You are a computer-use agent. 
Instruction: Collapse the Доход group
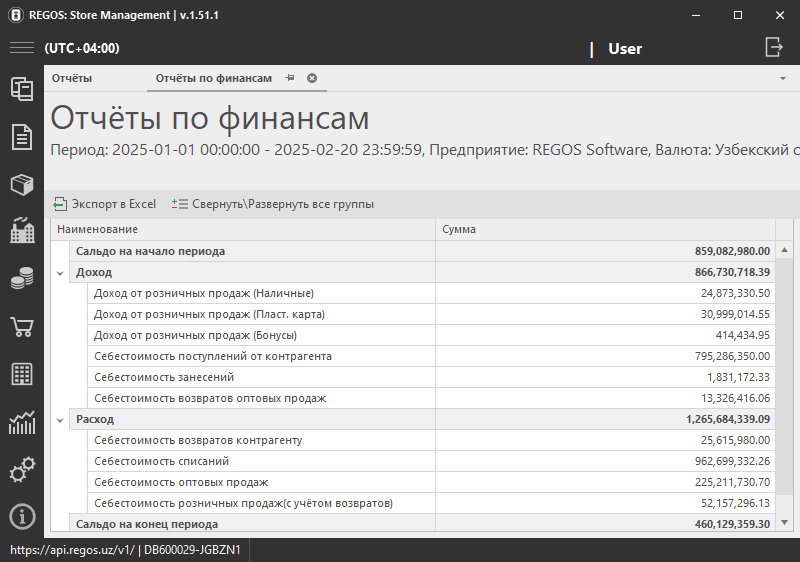(x=60, y=272)
